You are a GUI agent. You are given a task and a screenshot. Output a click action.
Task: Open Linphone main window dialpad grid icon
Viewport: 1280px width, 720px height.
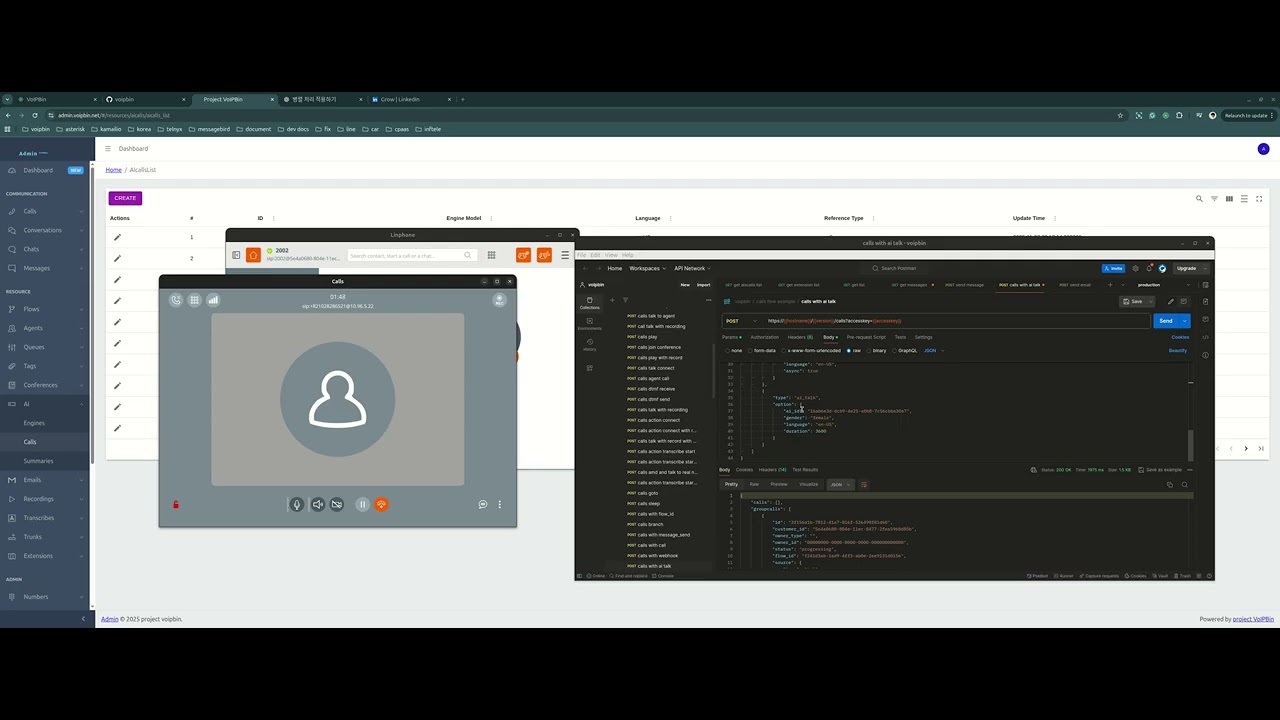tap(491, 255)
